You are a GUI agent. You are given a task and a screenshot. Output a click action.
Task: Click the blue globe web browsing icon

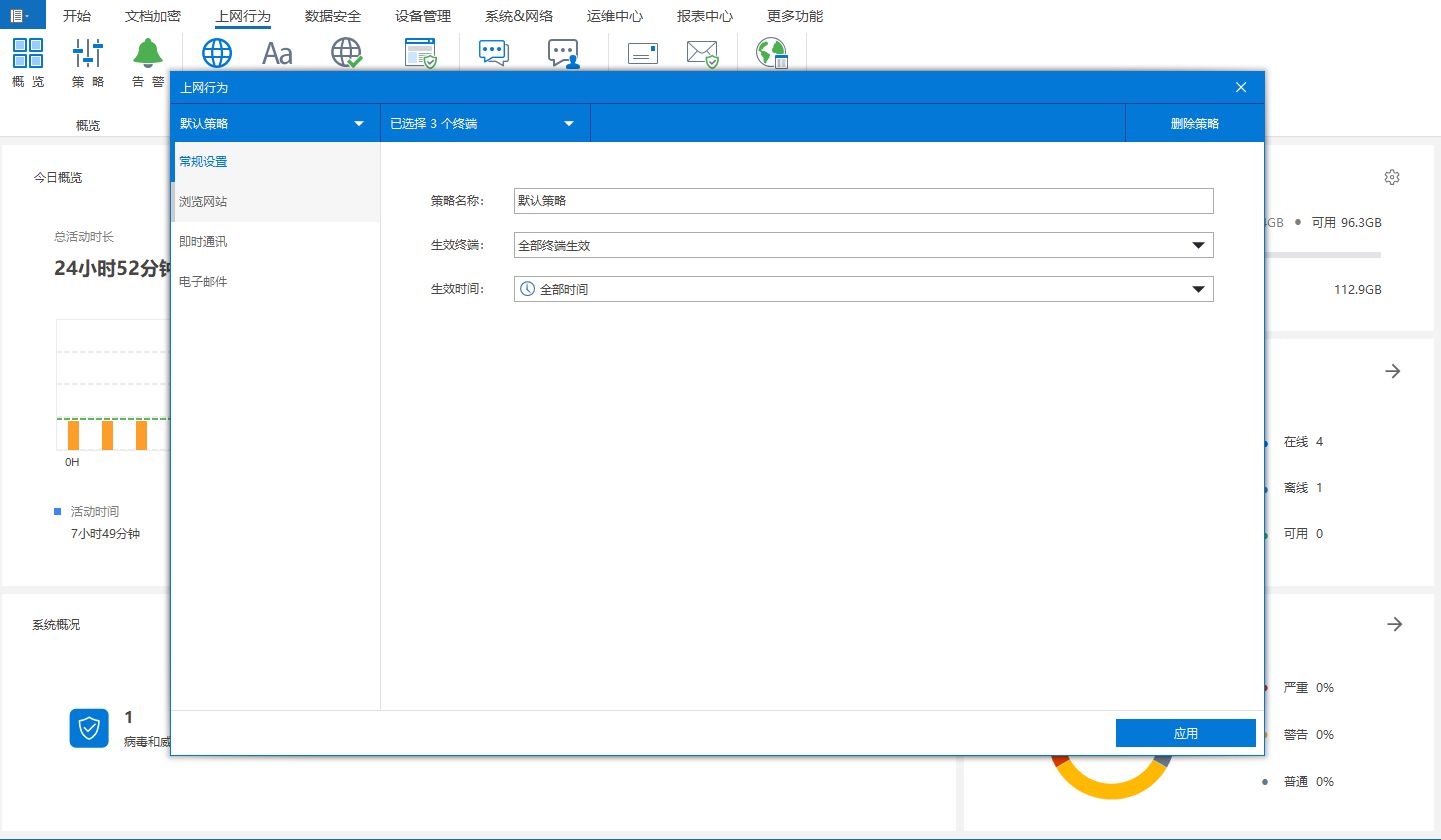click(217, 53)
